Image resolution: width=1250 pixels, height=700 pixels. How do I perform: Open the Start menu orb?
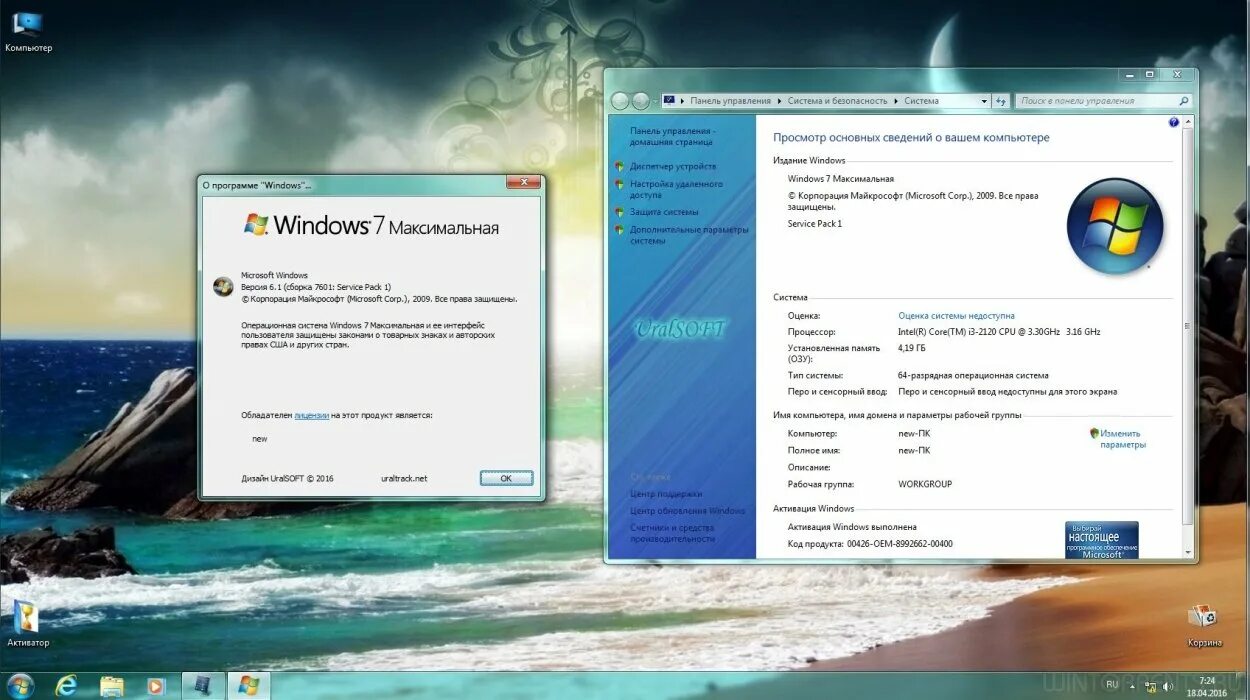[x=20, y=685]
